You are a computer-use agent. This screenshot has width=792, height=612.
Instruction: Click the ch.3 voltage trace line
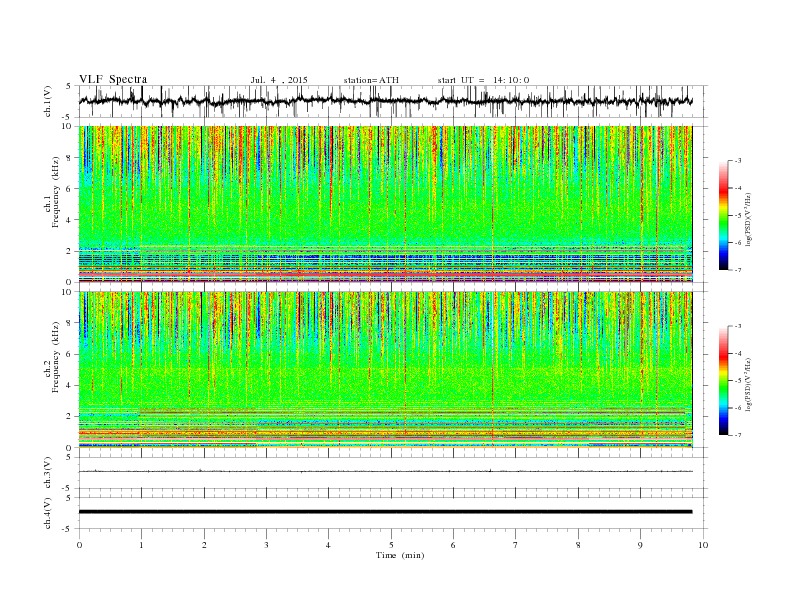(x=385, y=472)
